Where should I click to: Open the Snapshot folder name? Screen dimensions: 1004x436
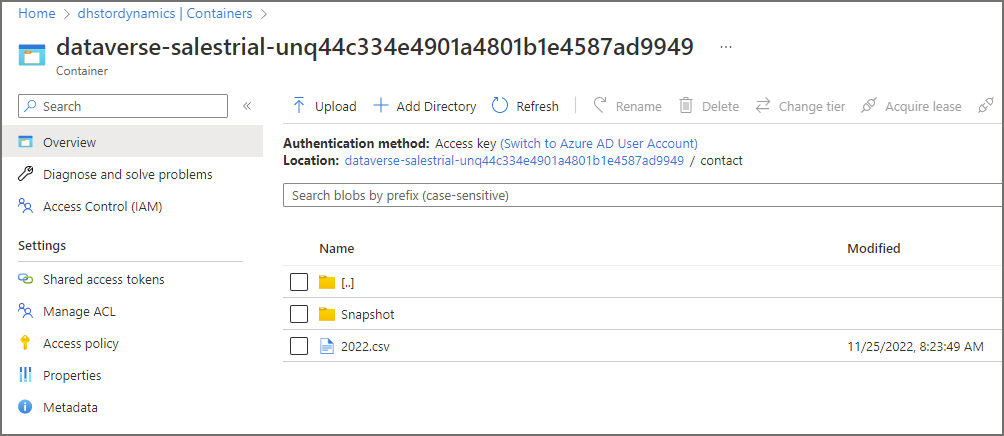[x=368, y=314]
